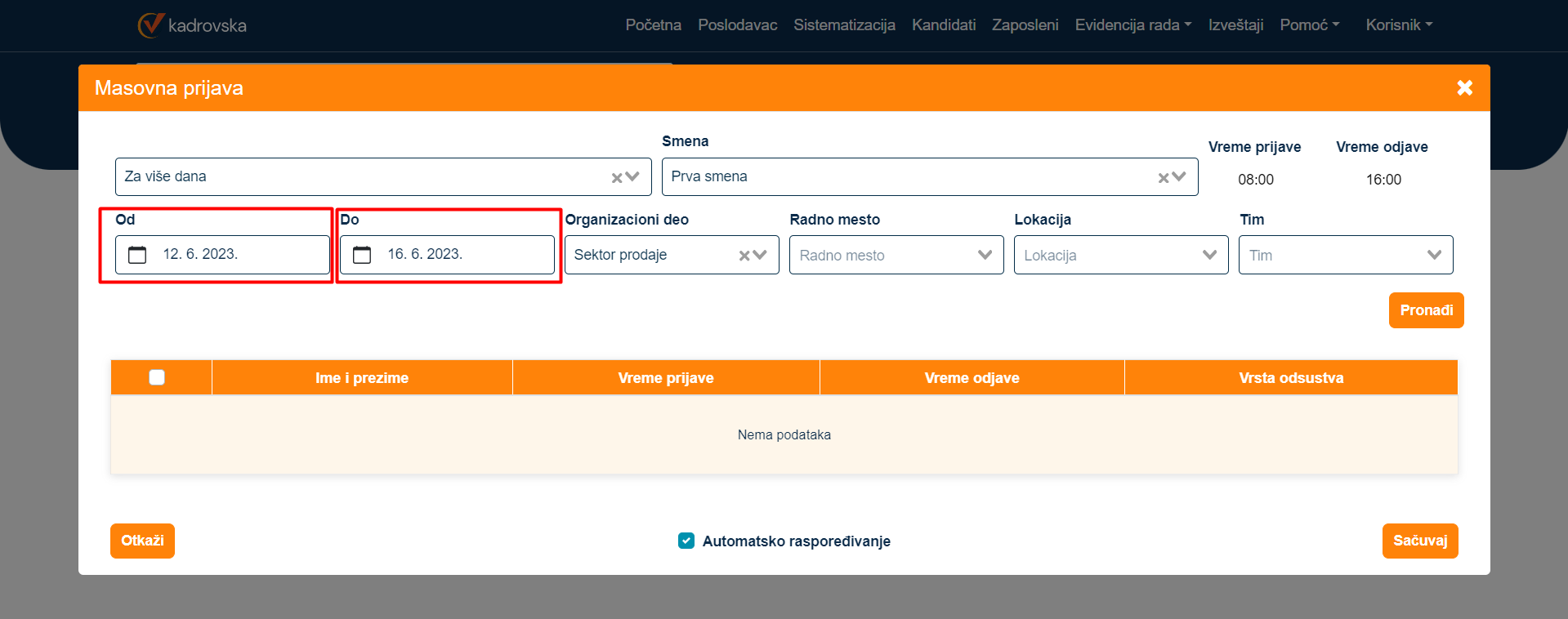Click the calendar icon in Od field
Viewport: 1568px width, 619px height.
137,255
